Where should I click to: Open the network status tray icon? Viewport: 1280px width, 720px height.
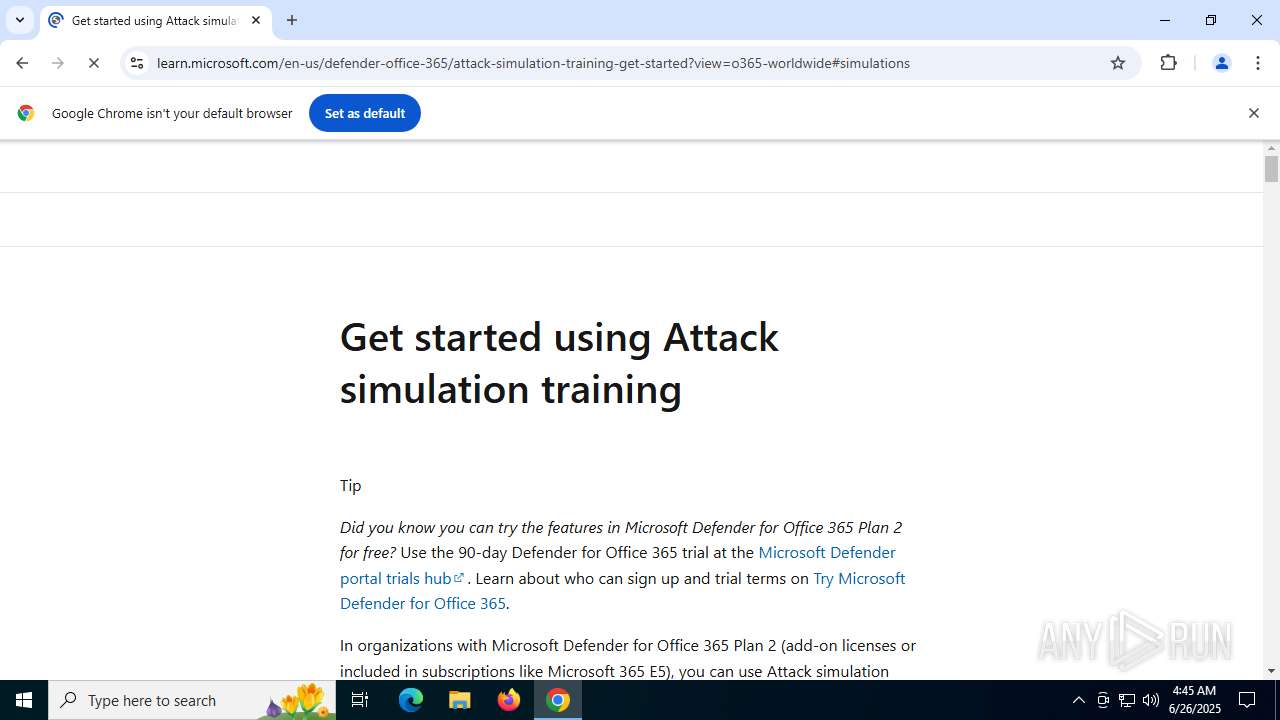click(1127, 700)
